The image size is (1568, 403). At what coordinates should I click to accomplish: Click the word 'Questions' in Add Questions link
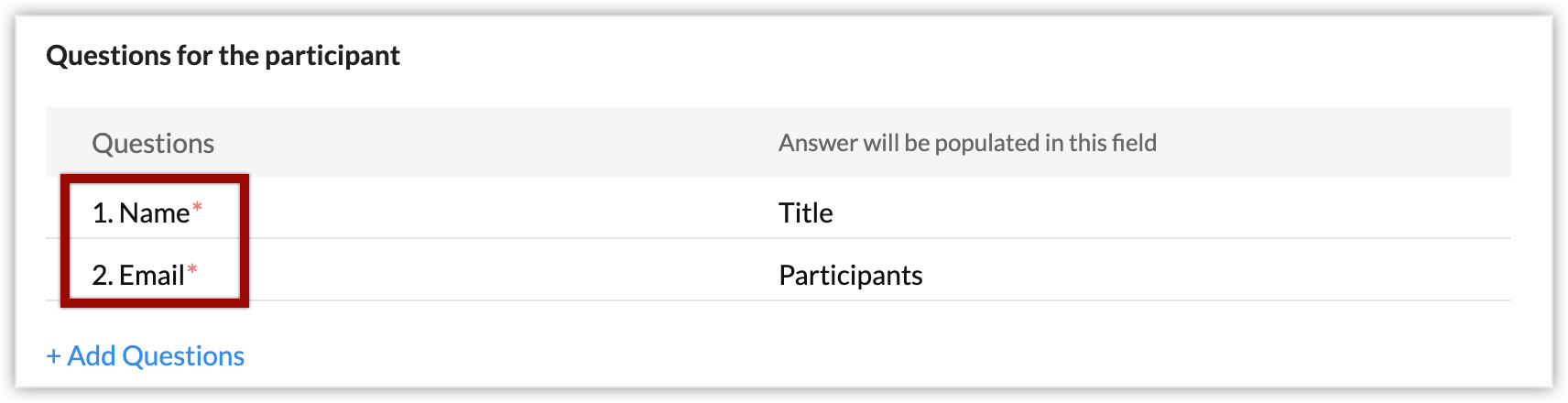coord(183,355)
